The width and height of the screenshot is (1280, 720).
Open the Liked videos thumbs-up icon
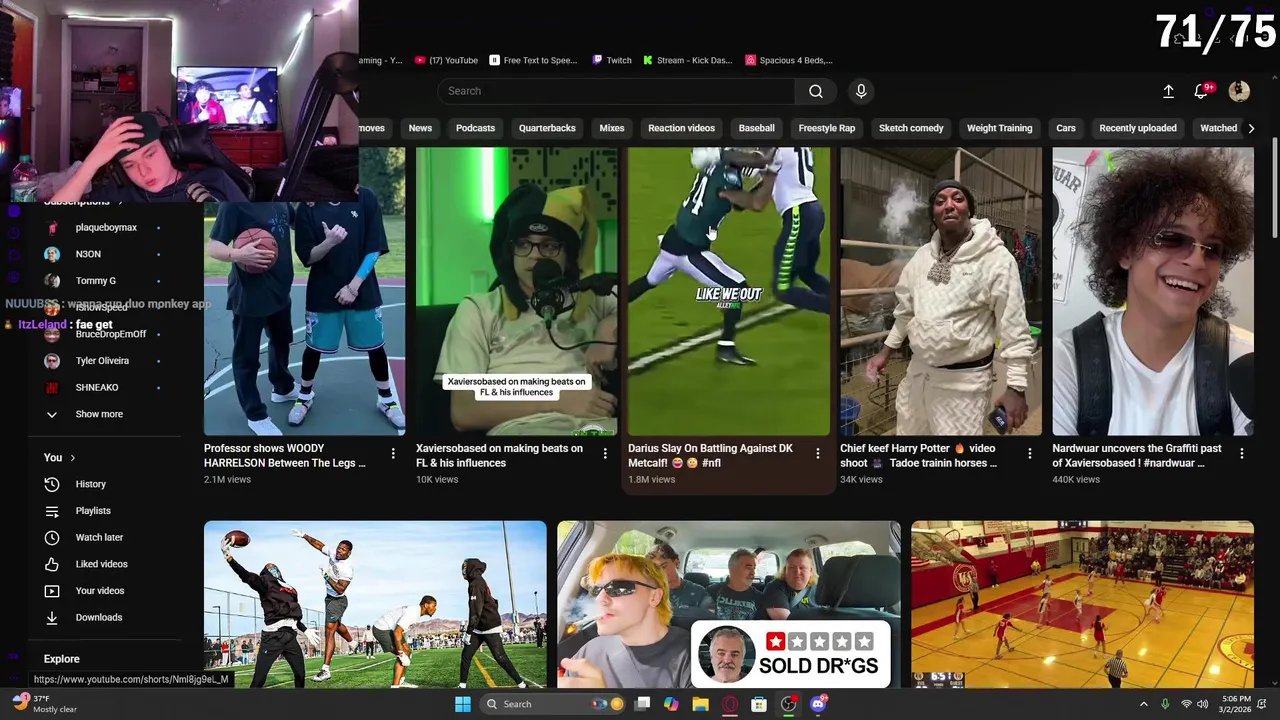[52, 564]
